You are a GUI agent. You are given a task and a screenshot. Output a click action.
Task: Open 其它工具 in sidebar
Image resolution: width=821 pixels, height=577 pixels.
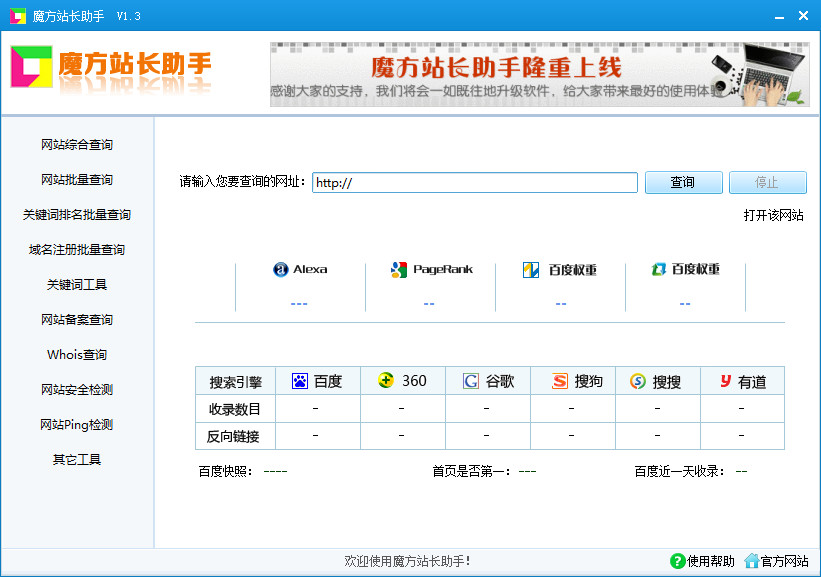[77, 460]
